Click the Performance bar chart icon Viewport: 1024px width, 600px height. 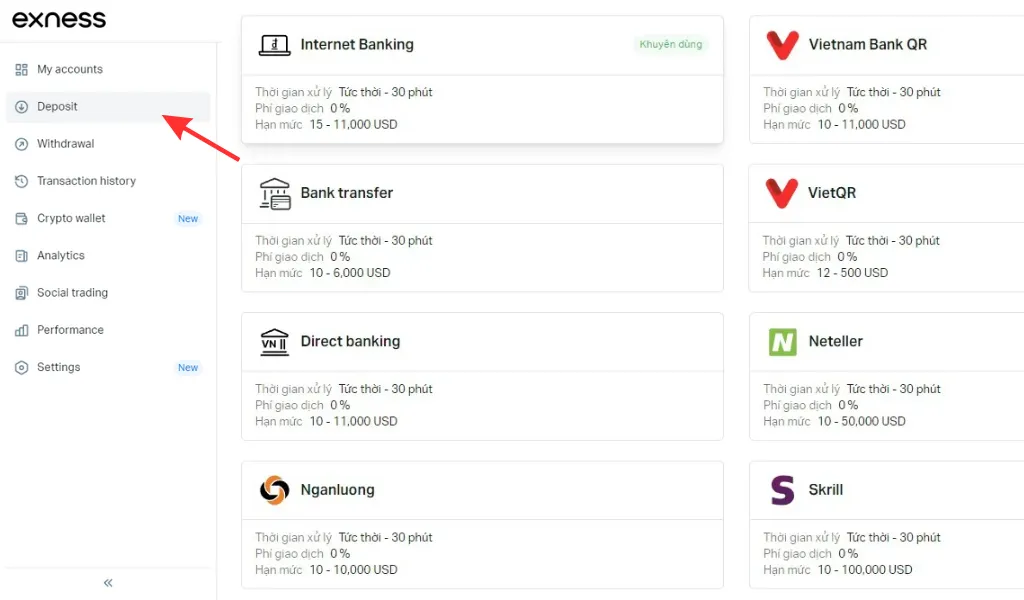pos(22,330)
